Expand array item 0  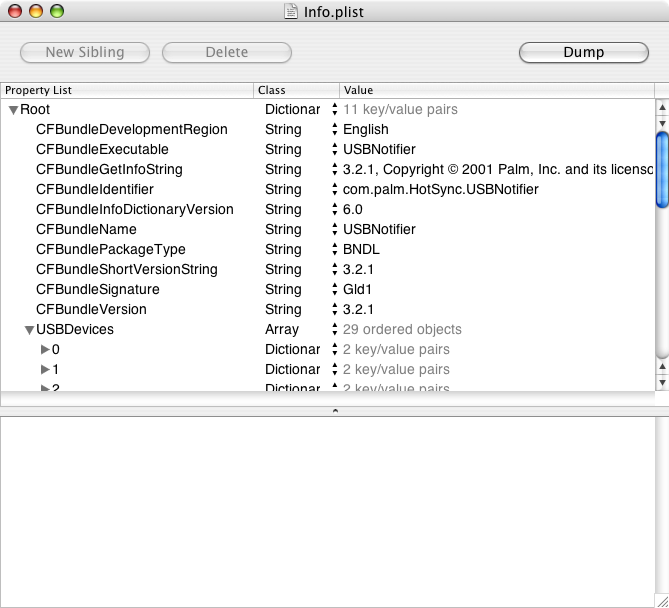pyautogui.click(x=45, y=349)
